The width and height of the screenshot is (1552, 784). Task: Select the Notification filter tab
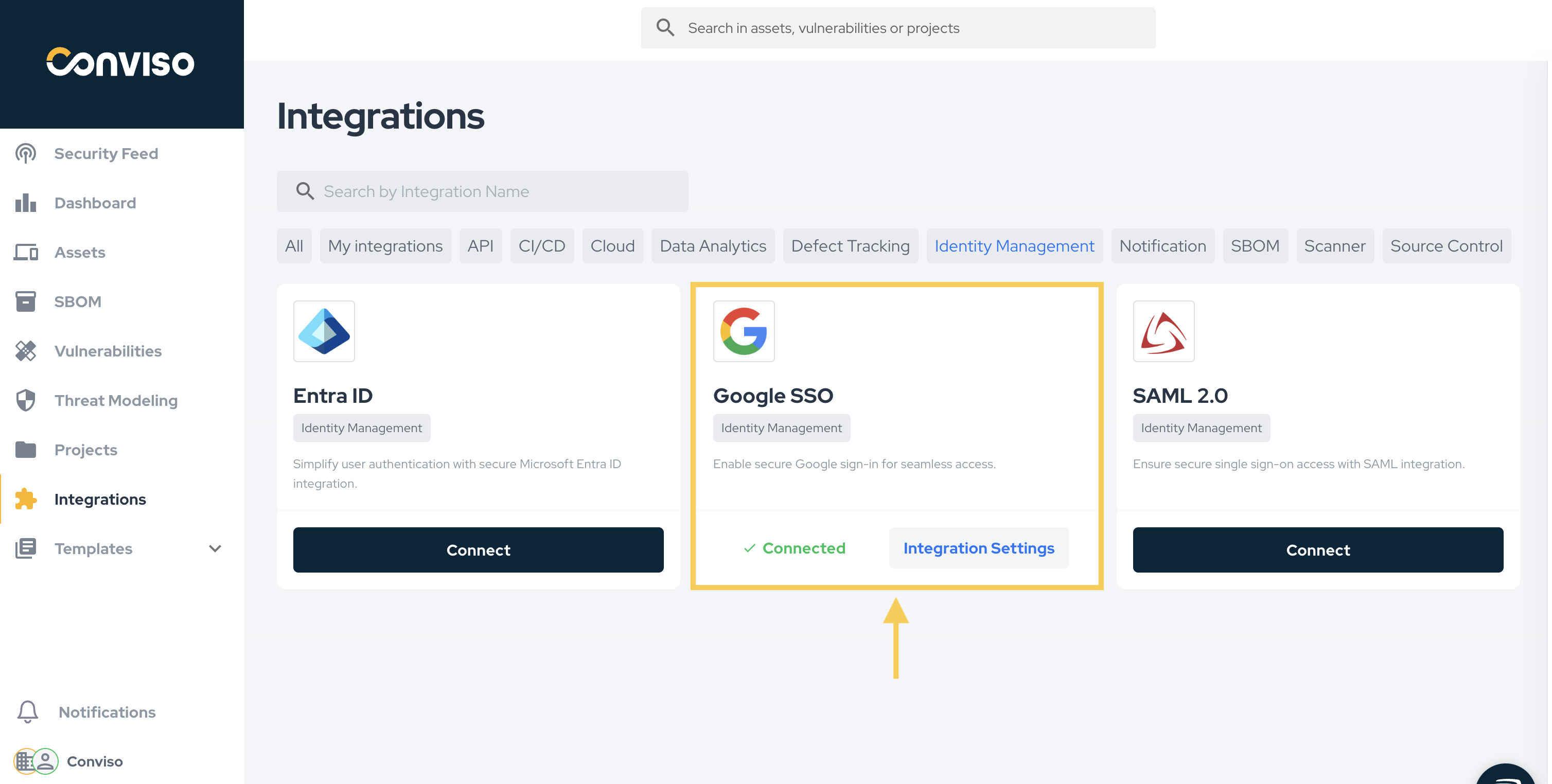[x=1162, y=246]
